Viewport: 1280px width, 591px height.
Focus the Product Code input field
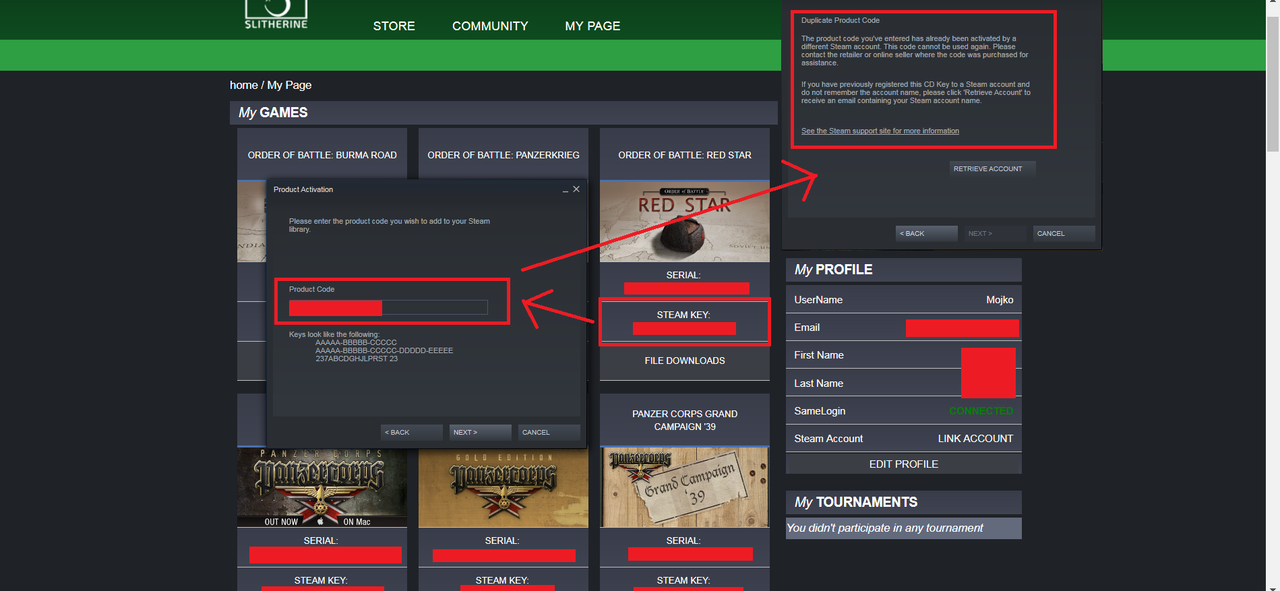[388, 308]
